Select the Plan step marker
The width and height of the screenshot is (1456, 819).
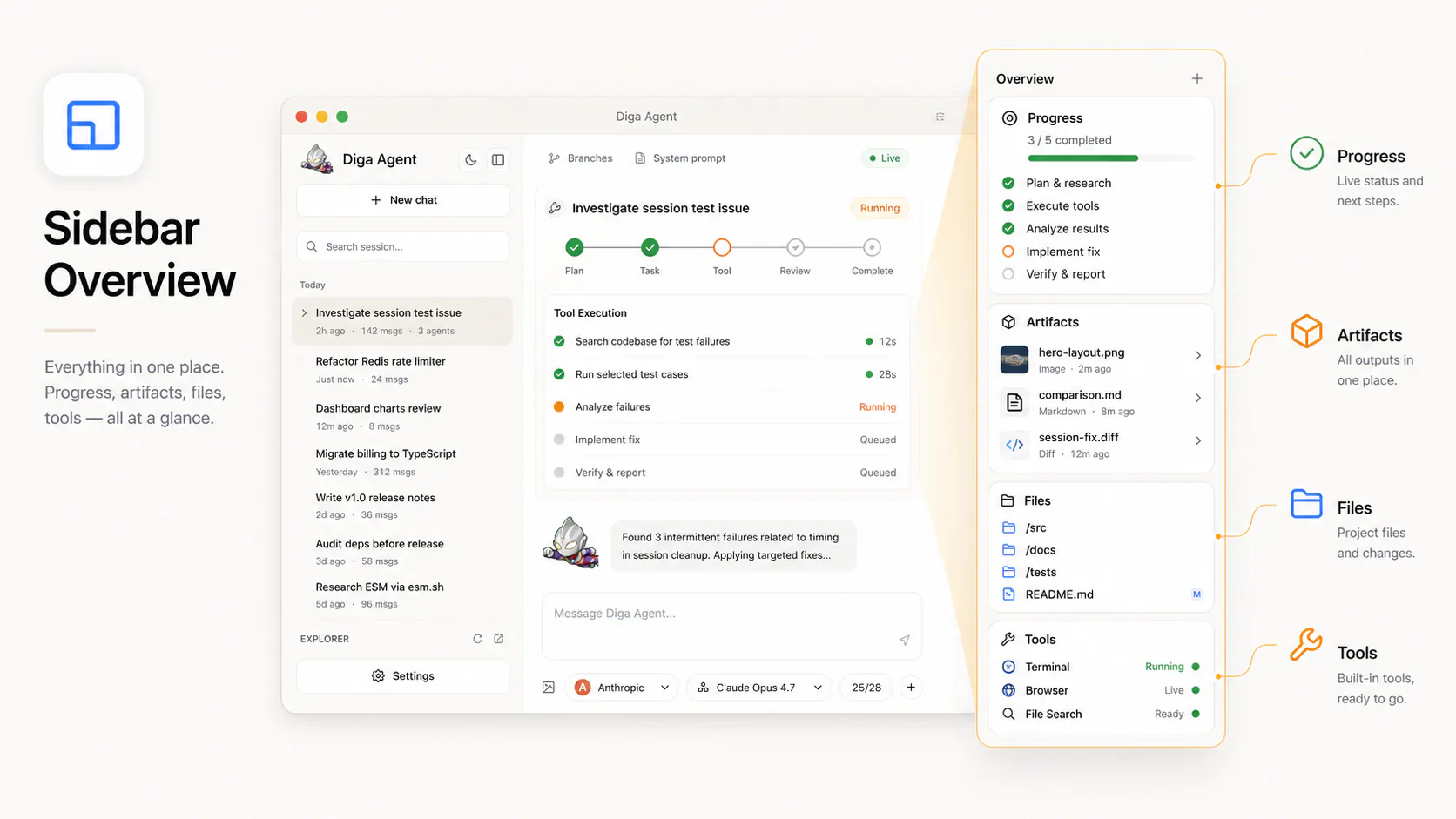coord(575,248)
